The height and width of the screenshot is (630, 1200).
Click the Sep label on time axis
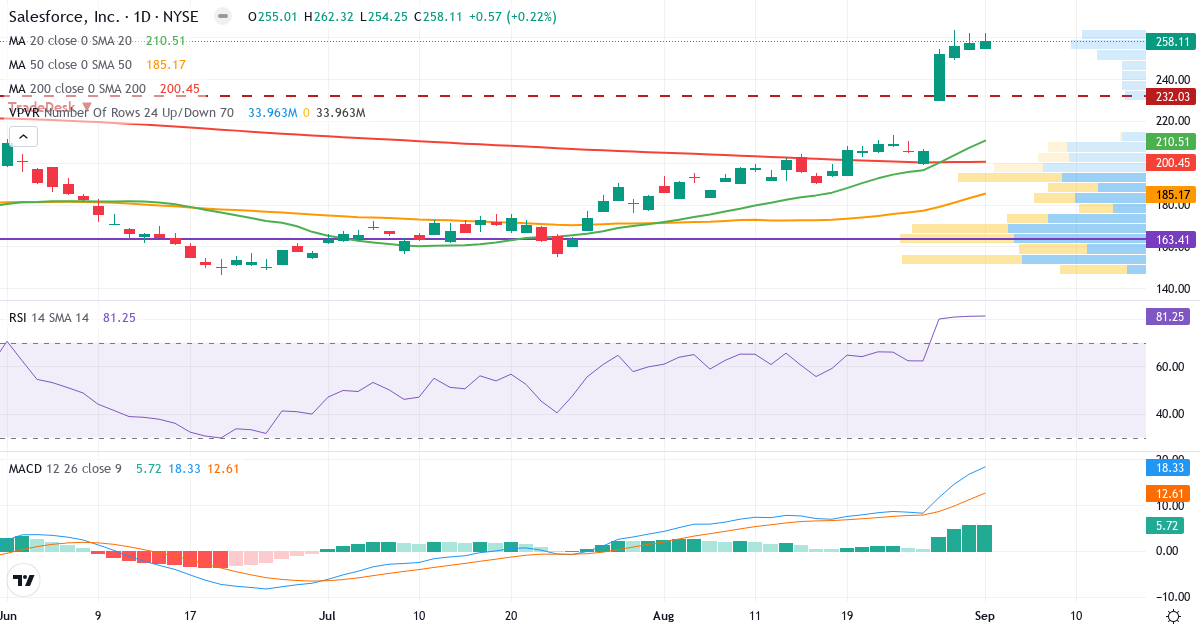pyautogui.click(x=986, y=616)
